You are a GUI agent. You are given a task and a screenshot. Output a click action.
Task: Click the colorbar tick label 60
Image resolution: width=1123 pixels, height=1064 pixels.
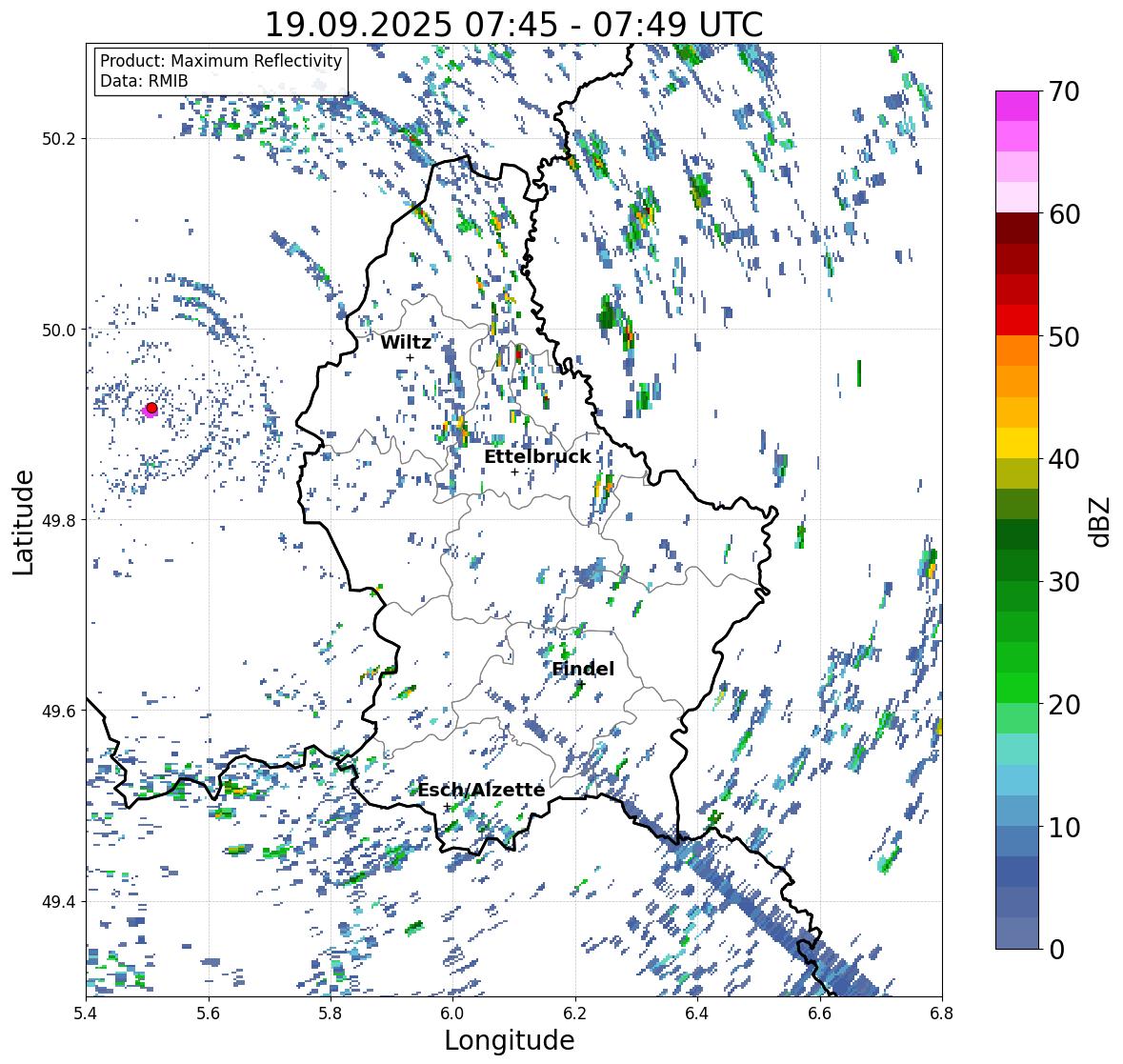tap(1064, 214)
